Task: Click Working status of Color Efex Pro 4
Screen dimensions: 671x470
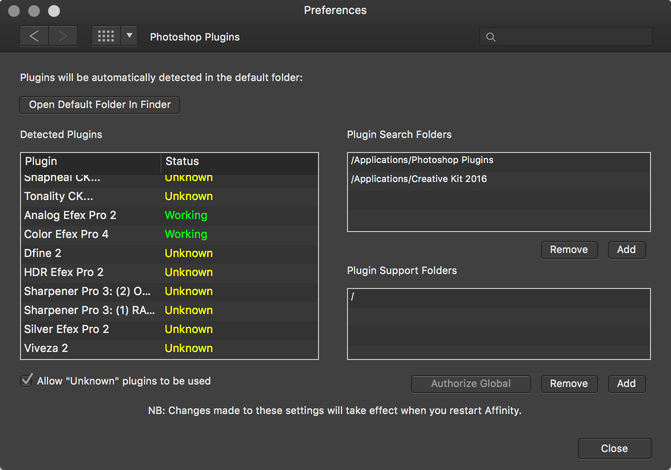Action: point(186,234)
